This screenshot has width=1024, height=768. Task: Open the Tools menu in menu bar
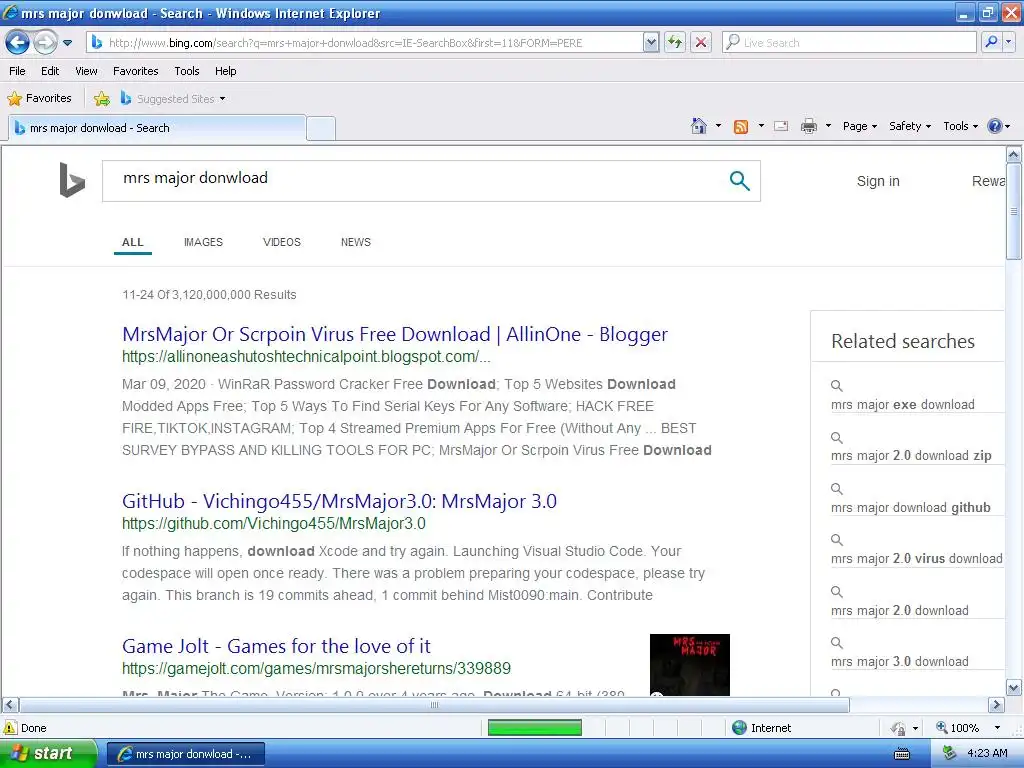click(187, 71)
